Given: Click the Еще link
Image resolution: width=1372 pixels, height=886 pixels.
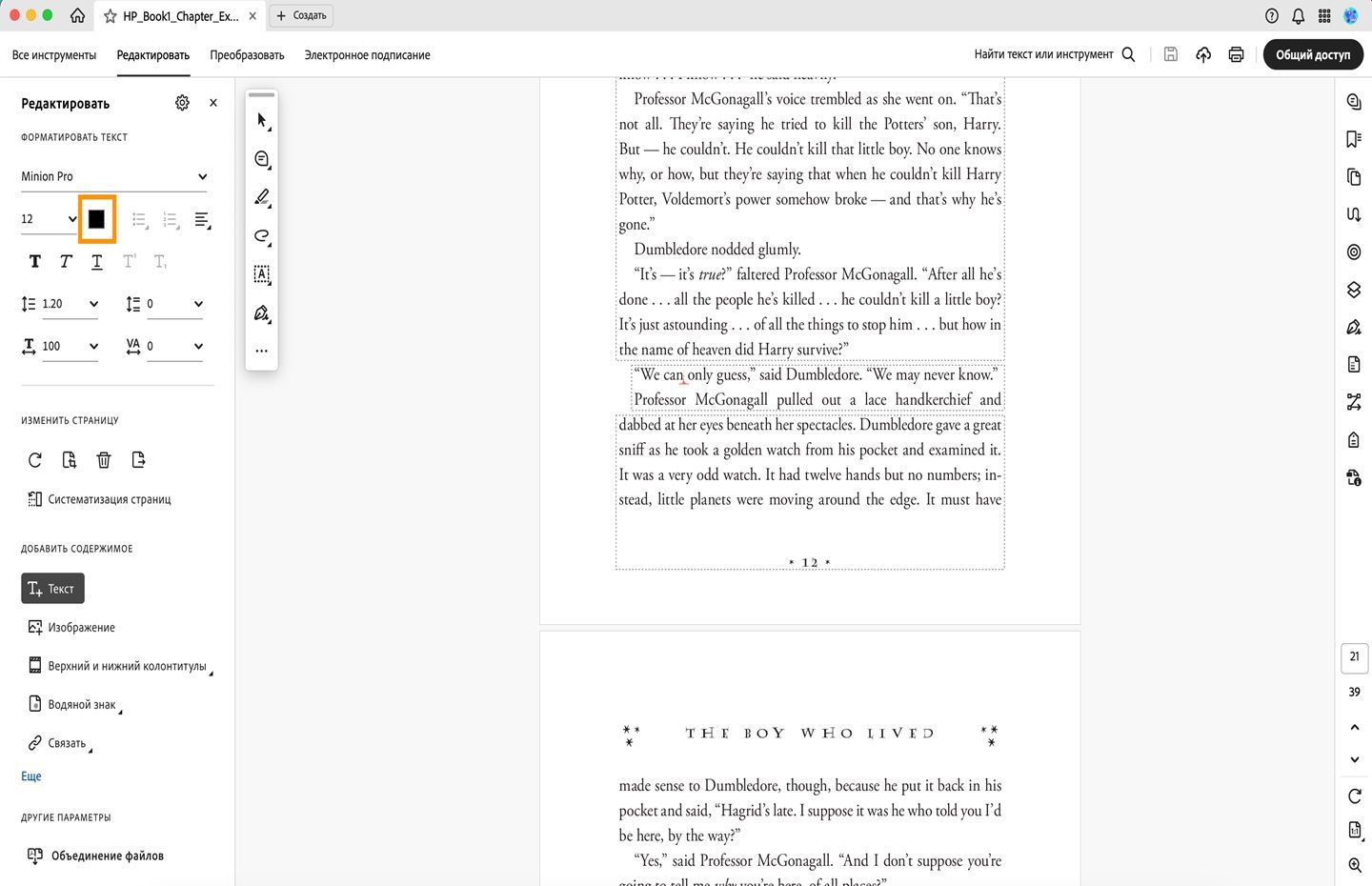Looking at the screenshot, I should pos(31,776).
